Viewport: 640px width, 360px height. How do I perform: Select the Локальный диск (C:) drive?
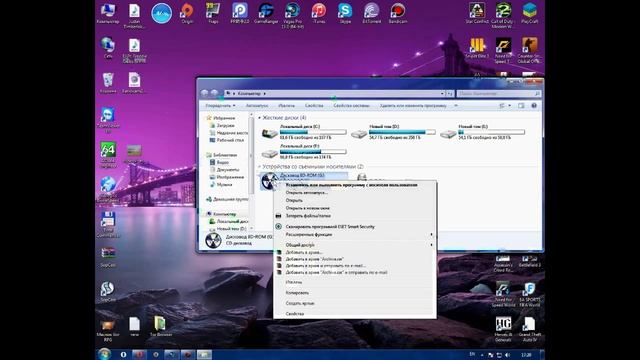[304, 132]
